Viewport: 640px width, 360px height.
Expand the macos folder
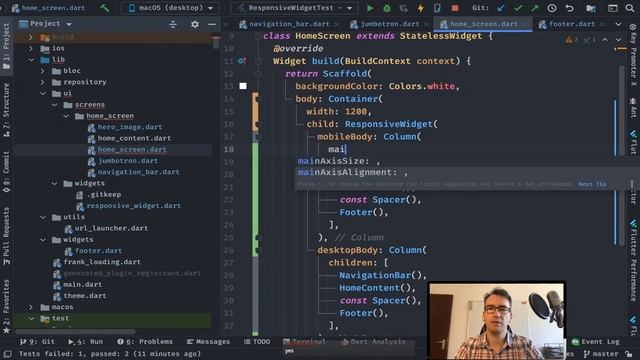pyautogui.click(x=31, y=307)
